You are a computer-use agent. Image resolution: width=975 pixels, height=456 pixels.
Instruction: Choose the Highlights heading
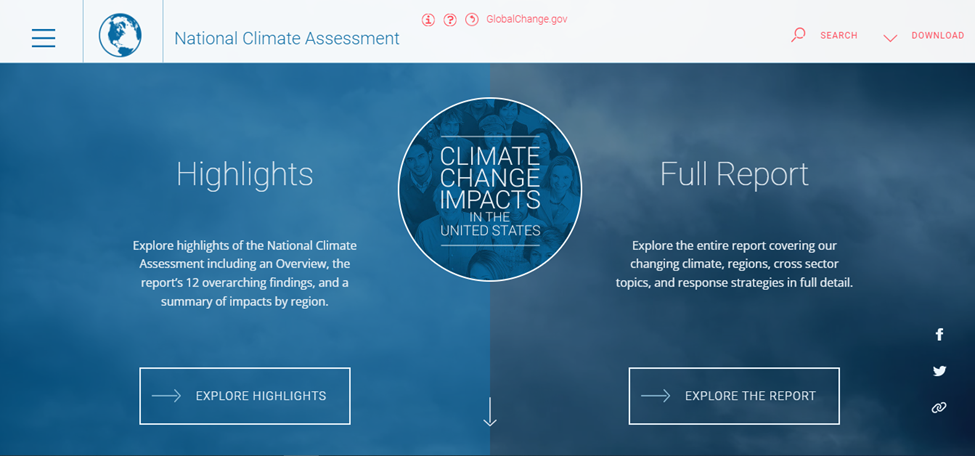coord(245,174)
